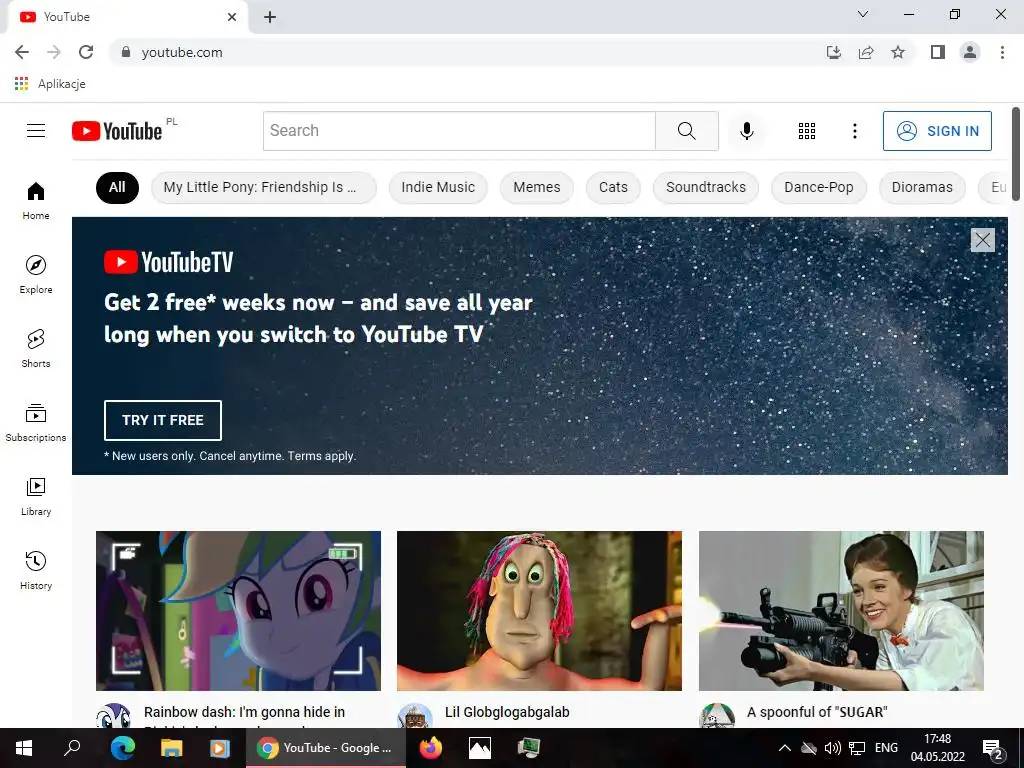Open Chrome three-dot menu
Screen dimensions: 1024x768
tap(1002, 52)
